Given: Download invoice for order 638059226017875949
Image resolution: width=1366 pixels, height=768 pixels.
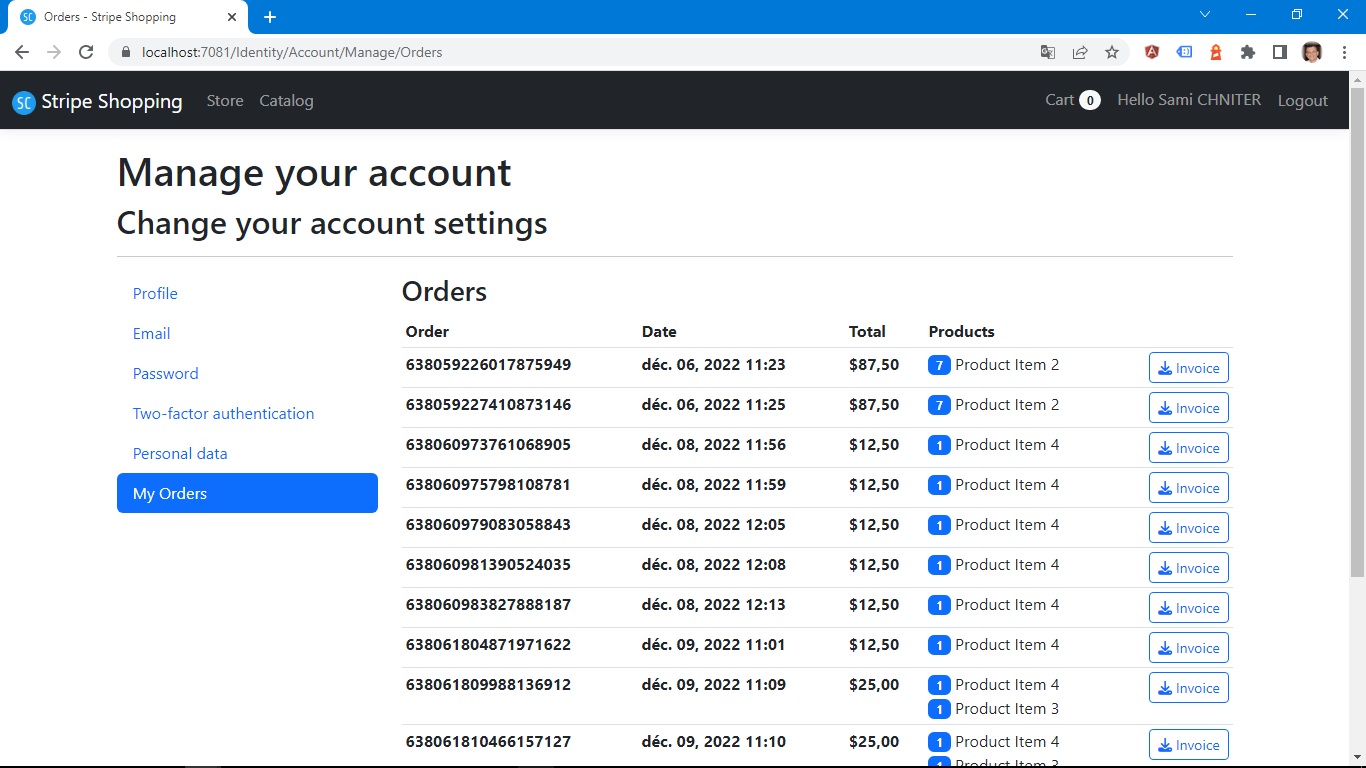Looking at the screenshot, I should coord(1188,368).
